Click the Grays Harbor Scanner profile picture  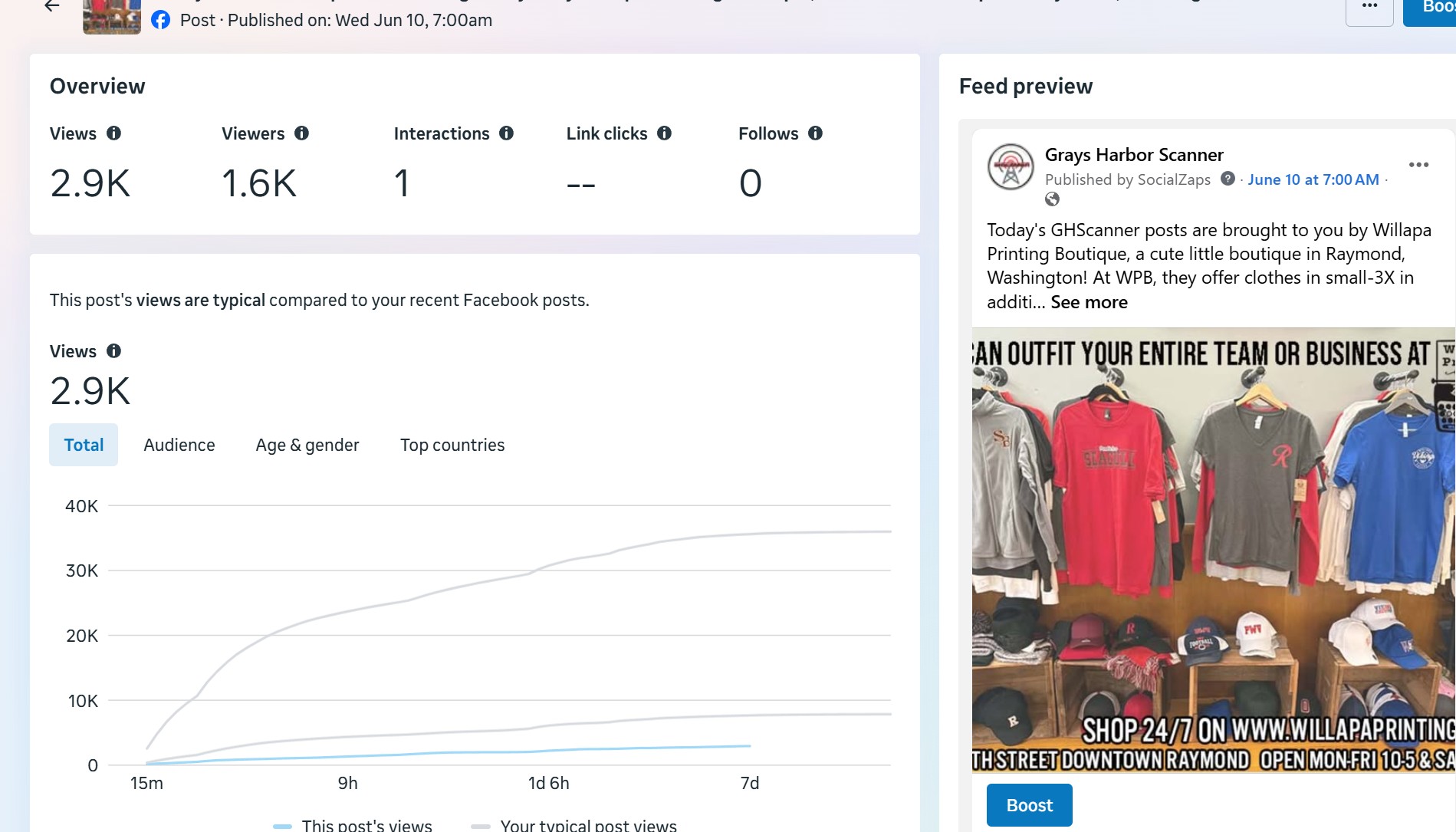click(x=1011, y=167)
